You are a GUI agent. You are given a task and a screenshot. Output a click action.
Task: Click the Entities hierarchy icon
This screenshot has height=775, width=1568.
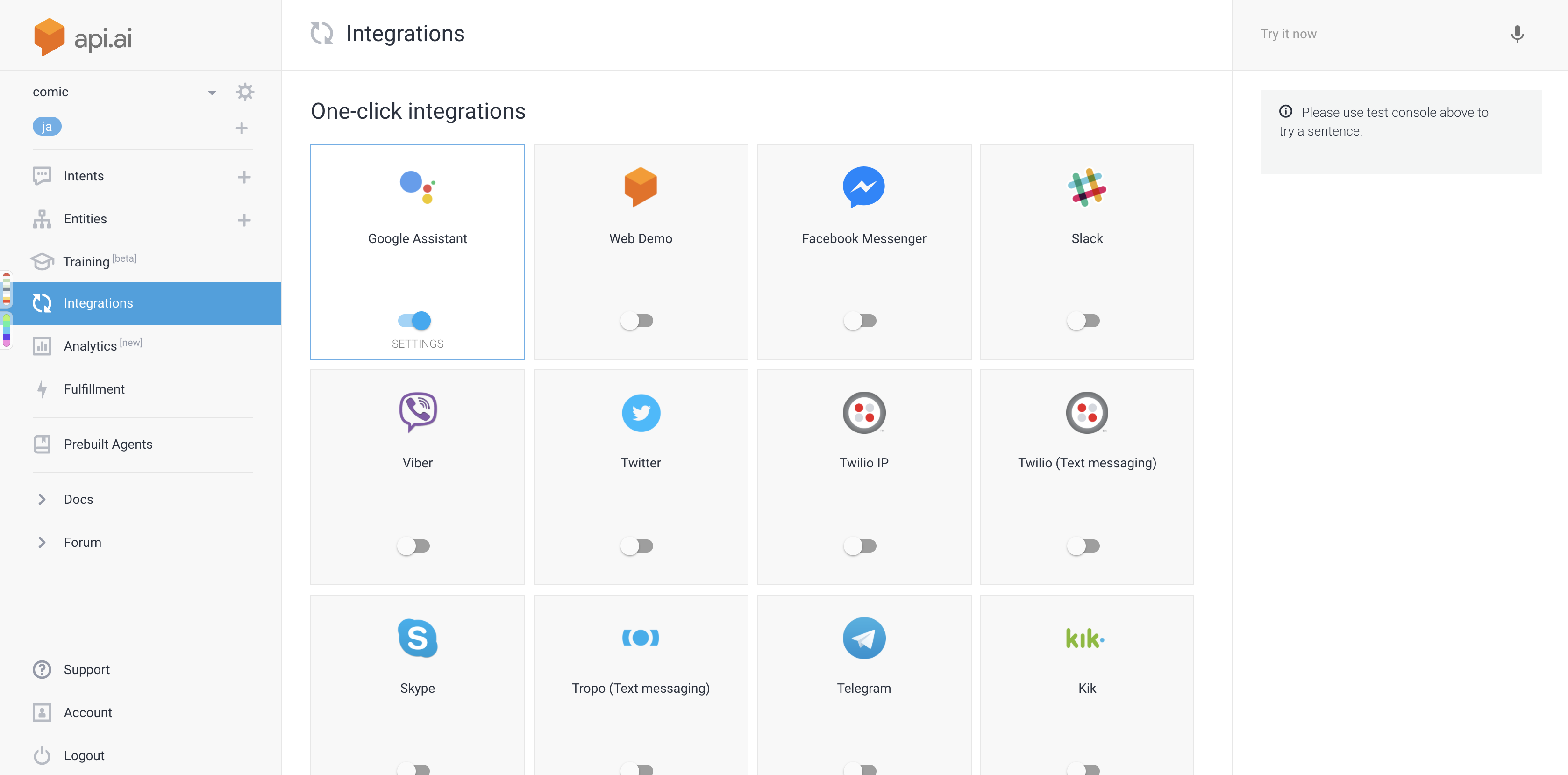(x=42, y=219)
